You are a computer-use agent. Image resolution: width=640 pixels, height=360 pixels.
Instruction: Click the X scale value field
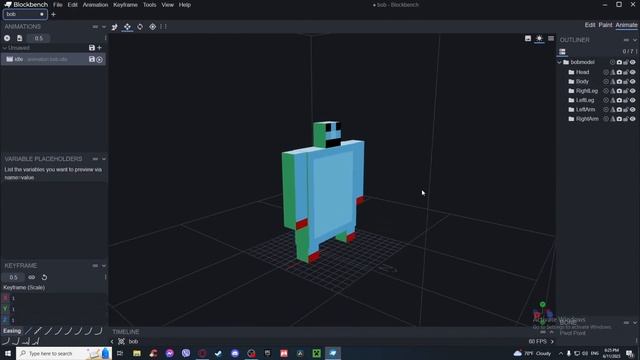click(57, 298)
